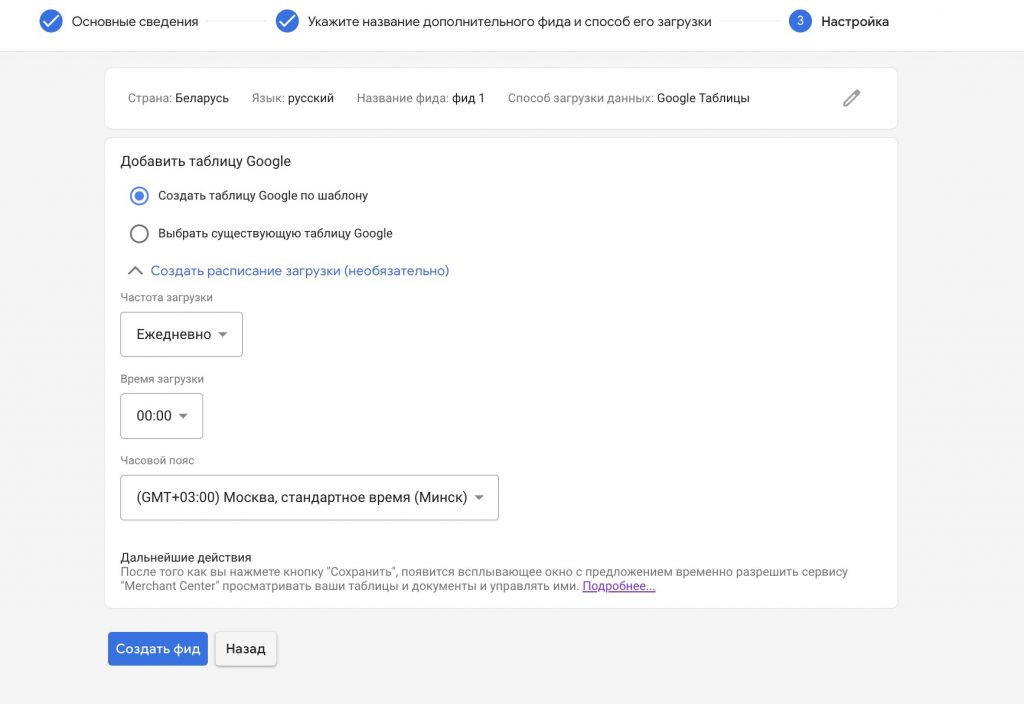Viewport: 1024px width, 704px height.
Task: Click the Страна: Беларусь text
Action: click(x=178, y=99)
